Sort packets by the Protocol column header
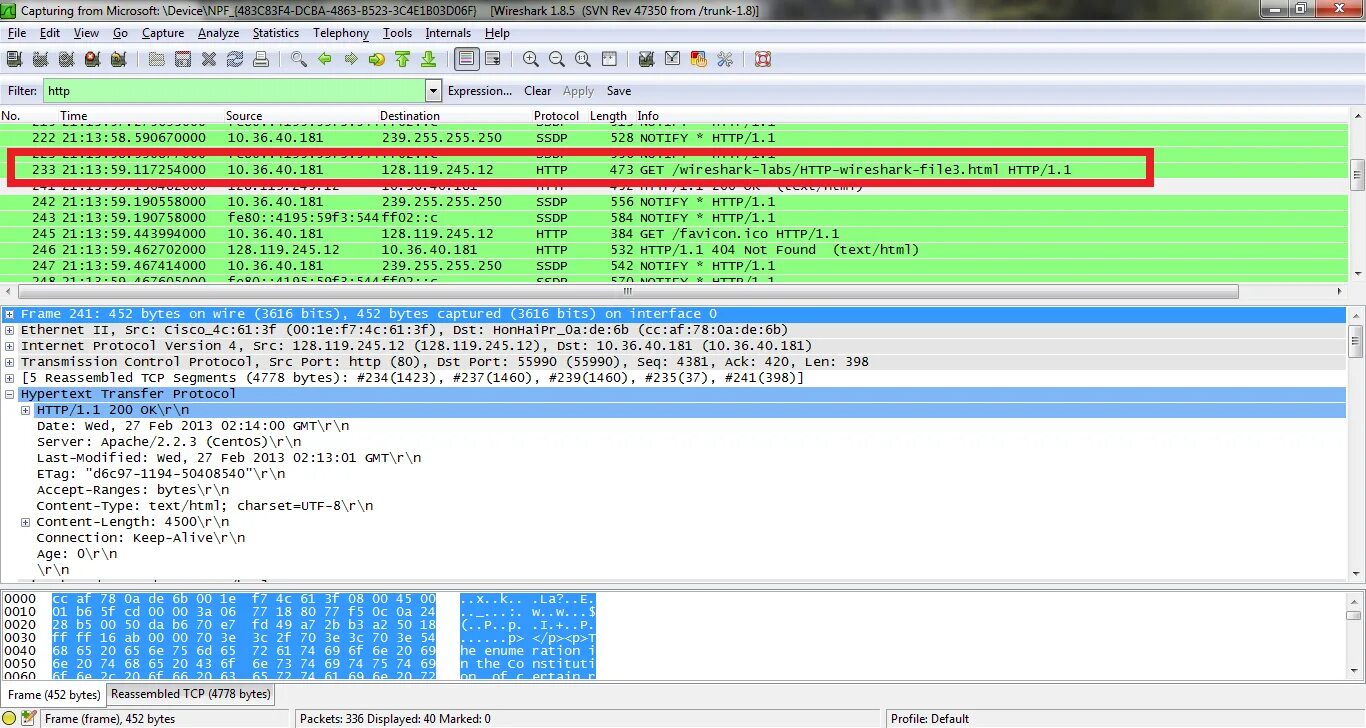The image size is (1366, 728). pyautogui.click(x=557, y=116)
